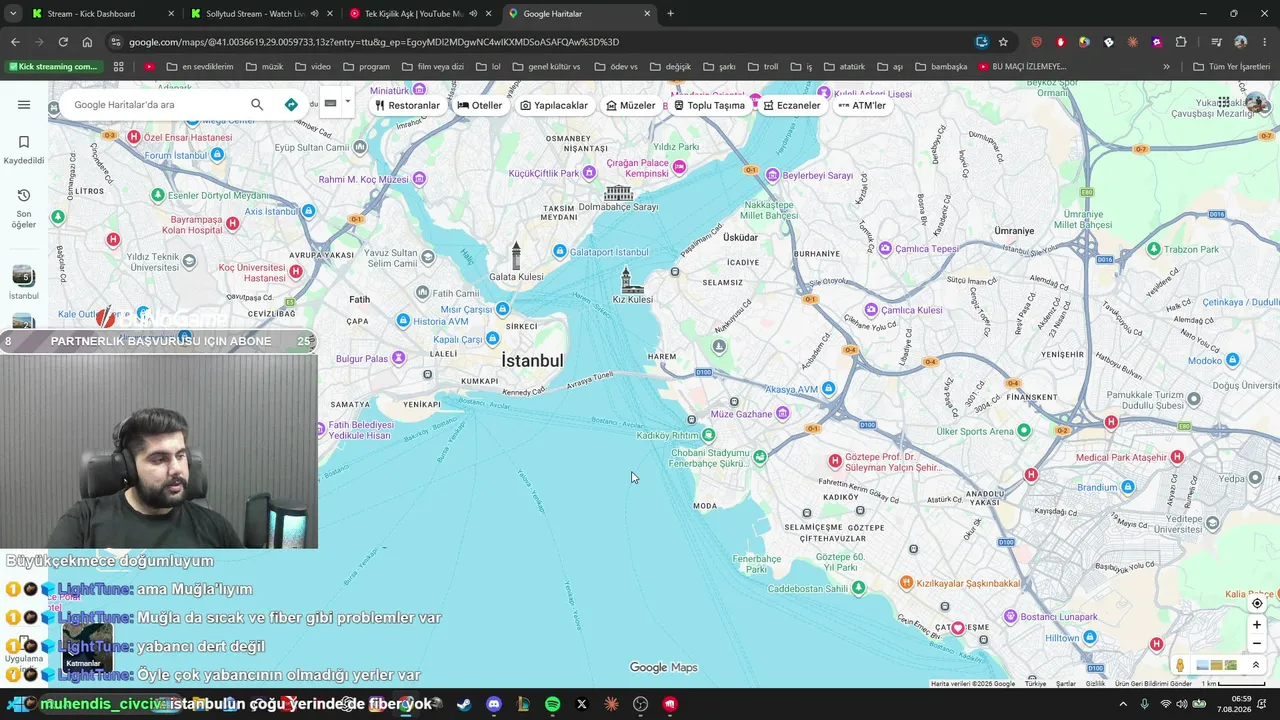Switch to the Tek Kişilik Aşk YouTube tab

[419, 14]
